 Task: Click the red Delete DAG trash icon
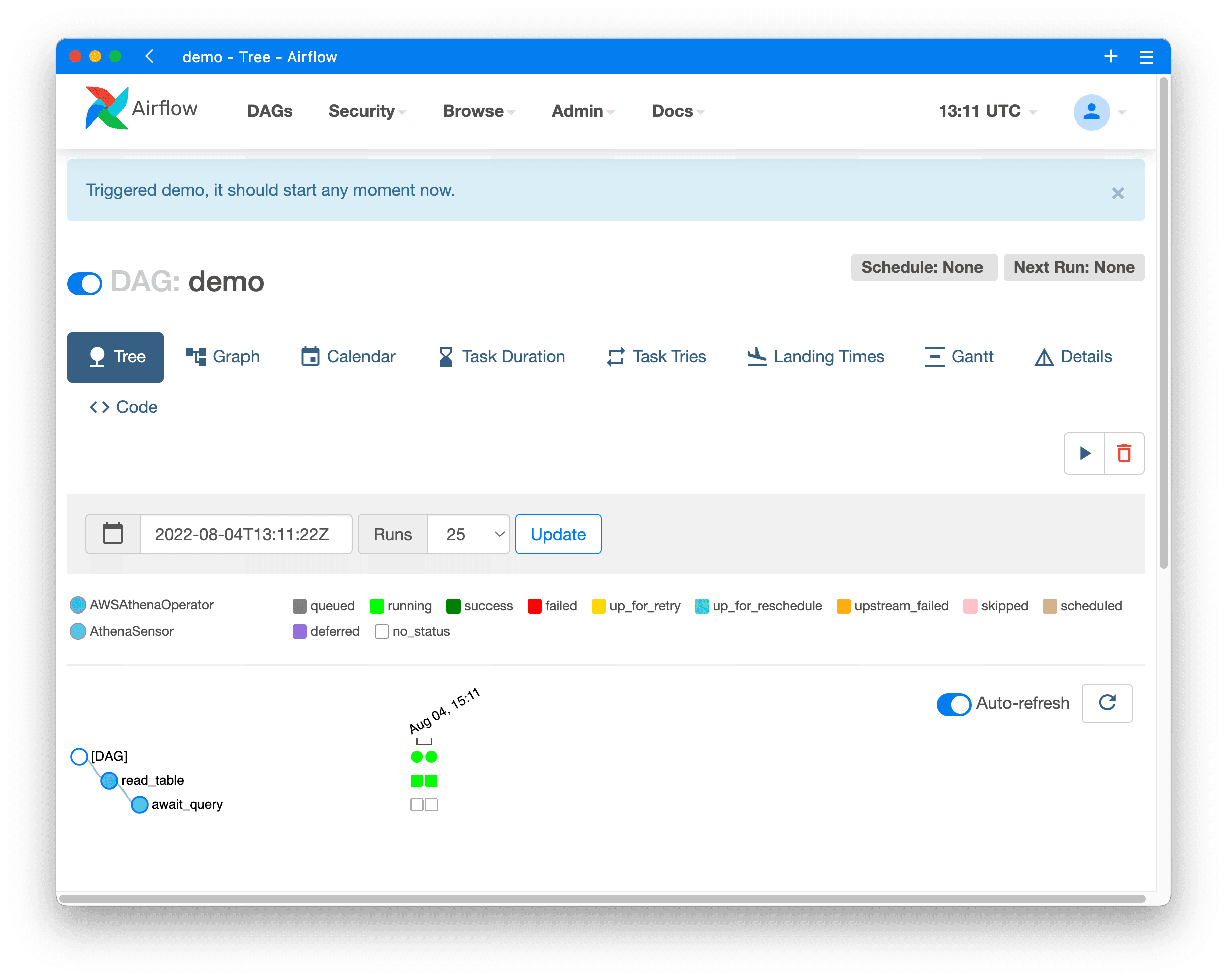click(1124, 453)
